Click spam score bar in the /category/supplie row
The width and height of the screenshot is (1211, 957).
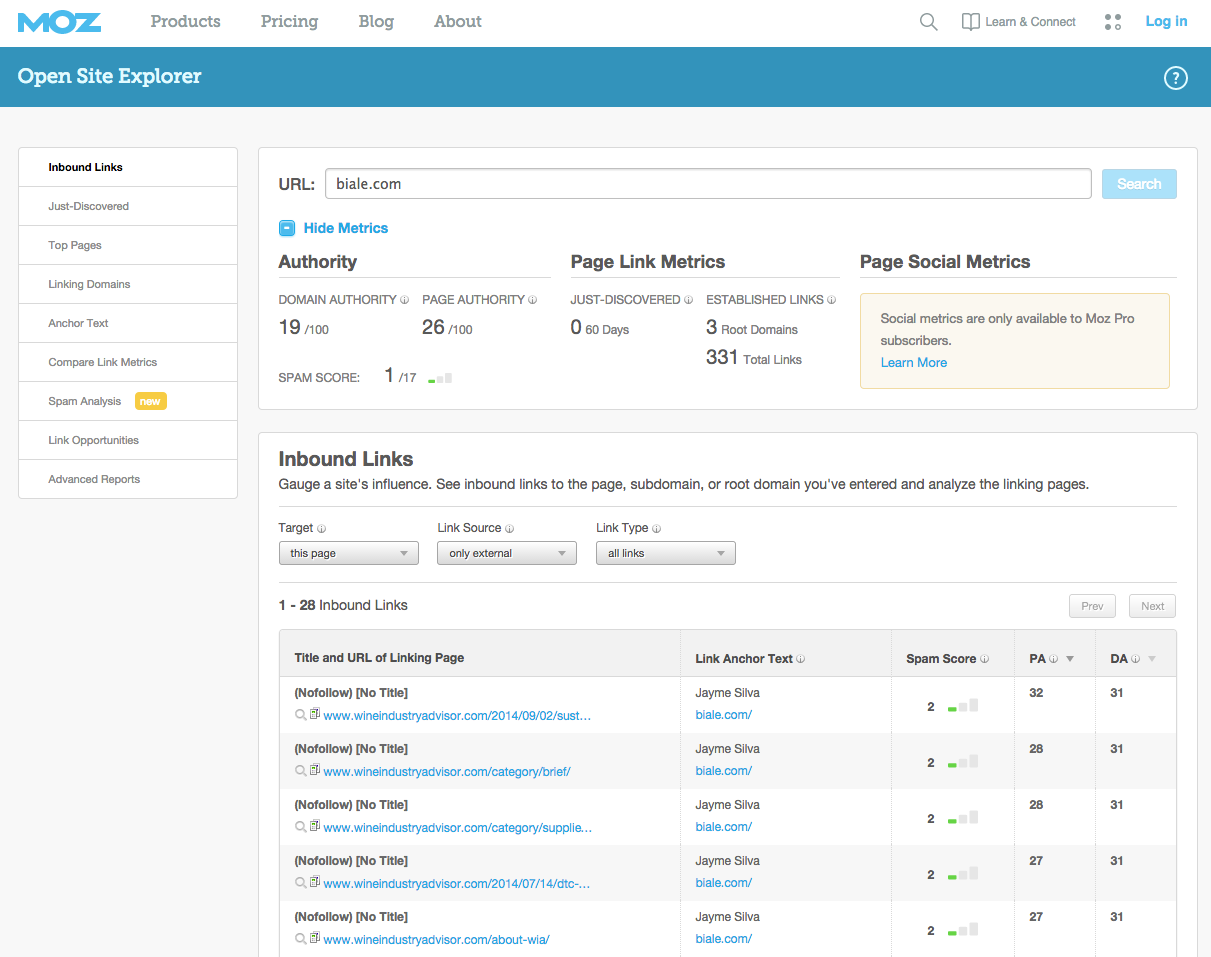coord(963,818)
